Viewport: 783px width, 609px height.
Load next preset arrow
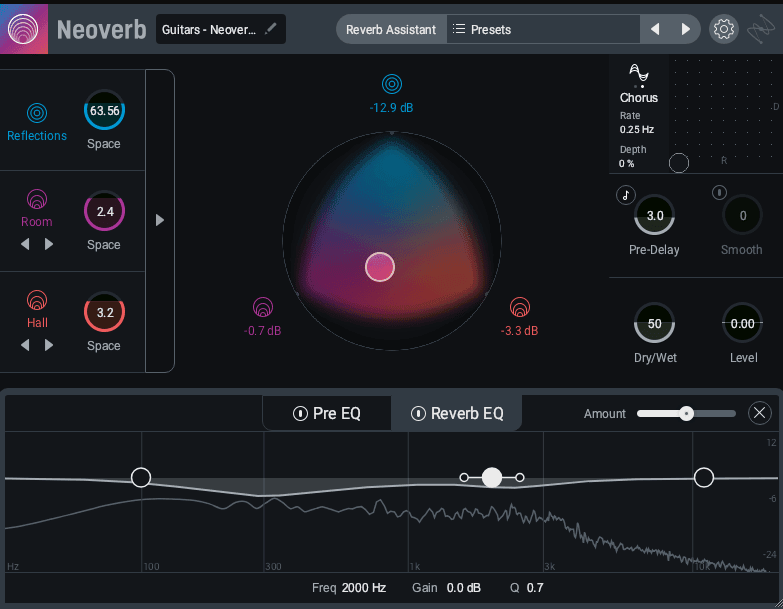[686, 29]
